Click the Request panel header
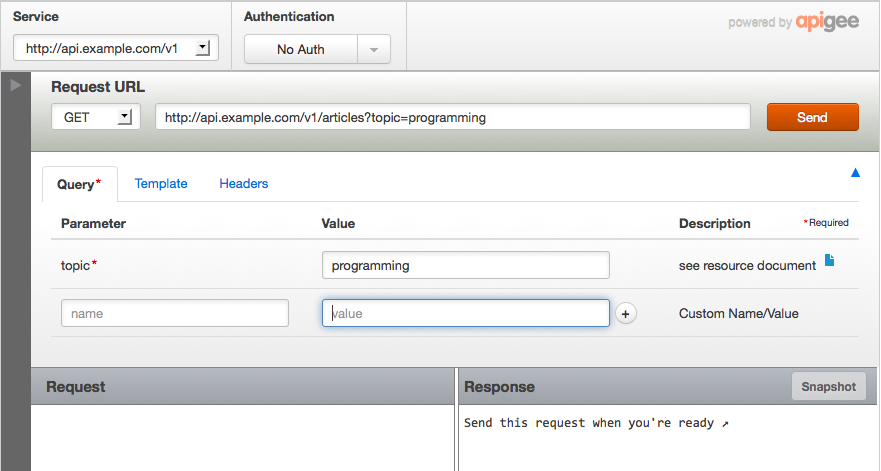 [243, 387]
